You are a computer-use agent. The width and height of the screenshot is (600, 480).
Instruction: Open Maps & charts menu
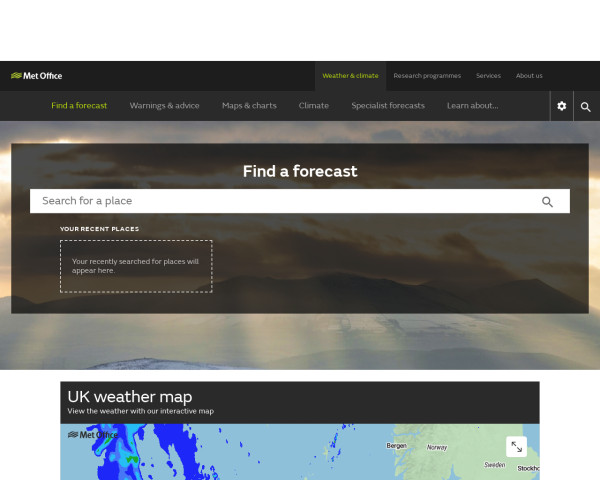pyautogui.click(x=249, y=106)
